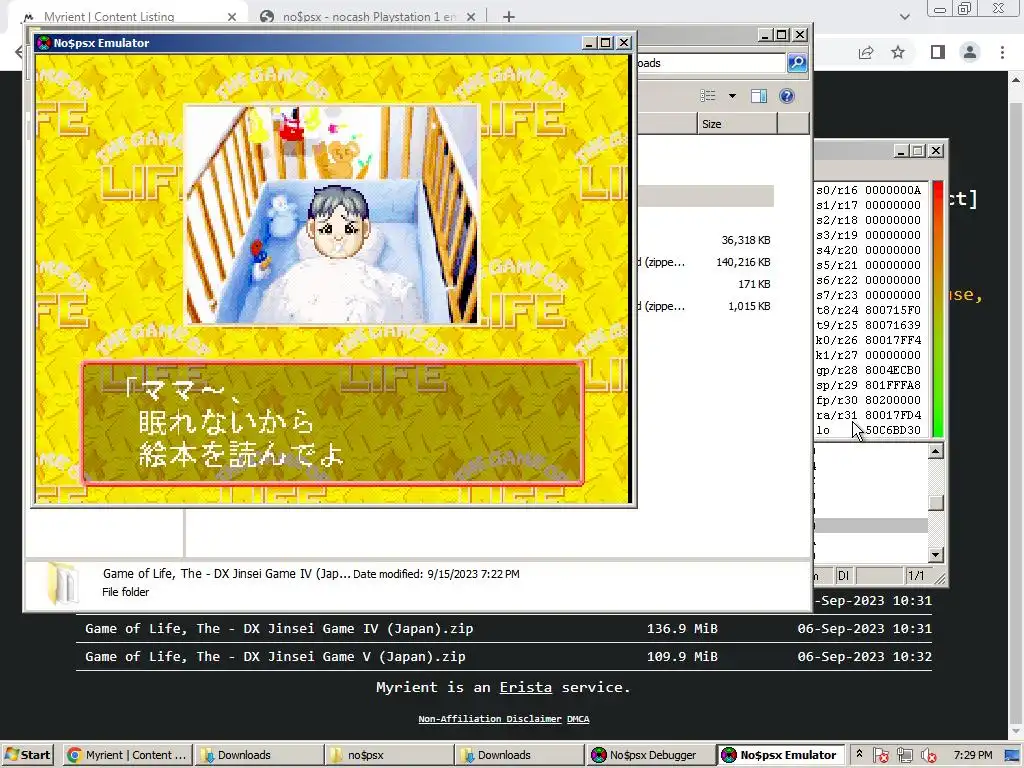This screenshot has width=1024, height=768.
Task: Click the flag security tray icon
Action: coord(880,756)
